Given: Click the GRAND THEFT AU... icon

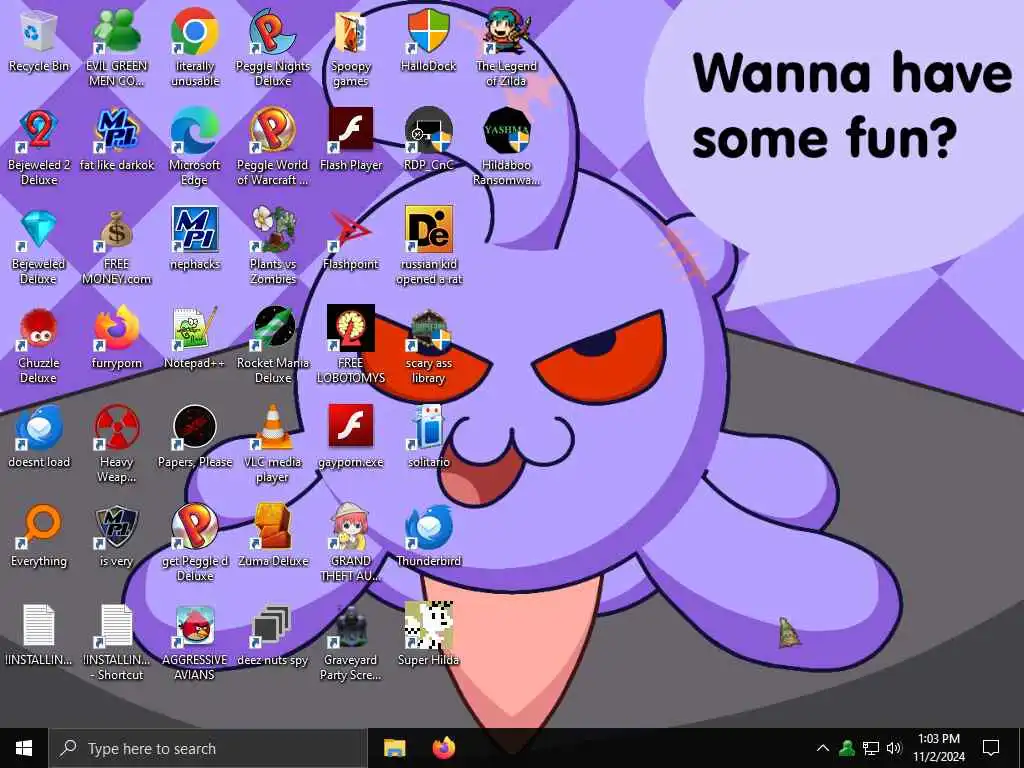Looking at the screenshot, I should point(351,526).
